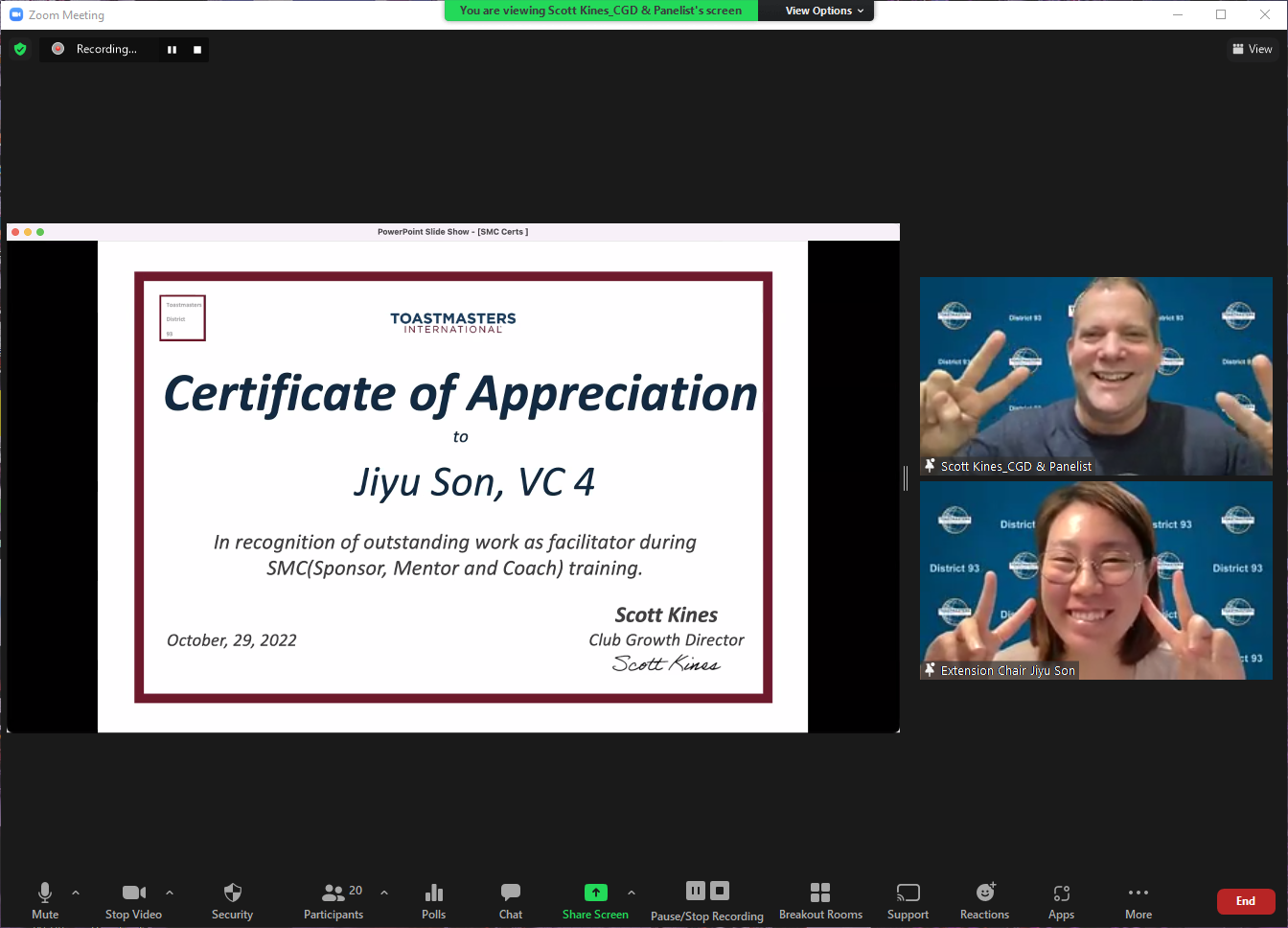
Task: Open audio options arrow next to Mute
Action: [76, 893]
